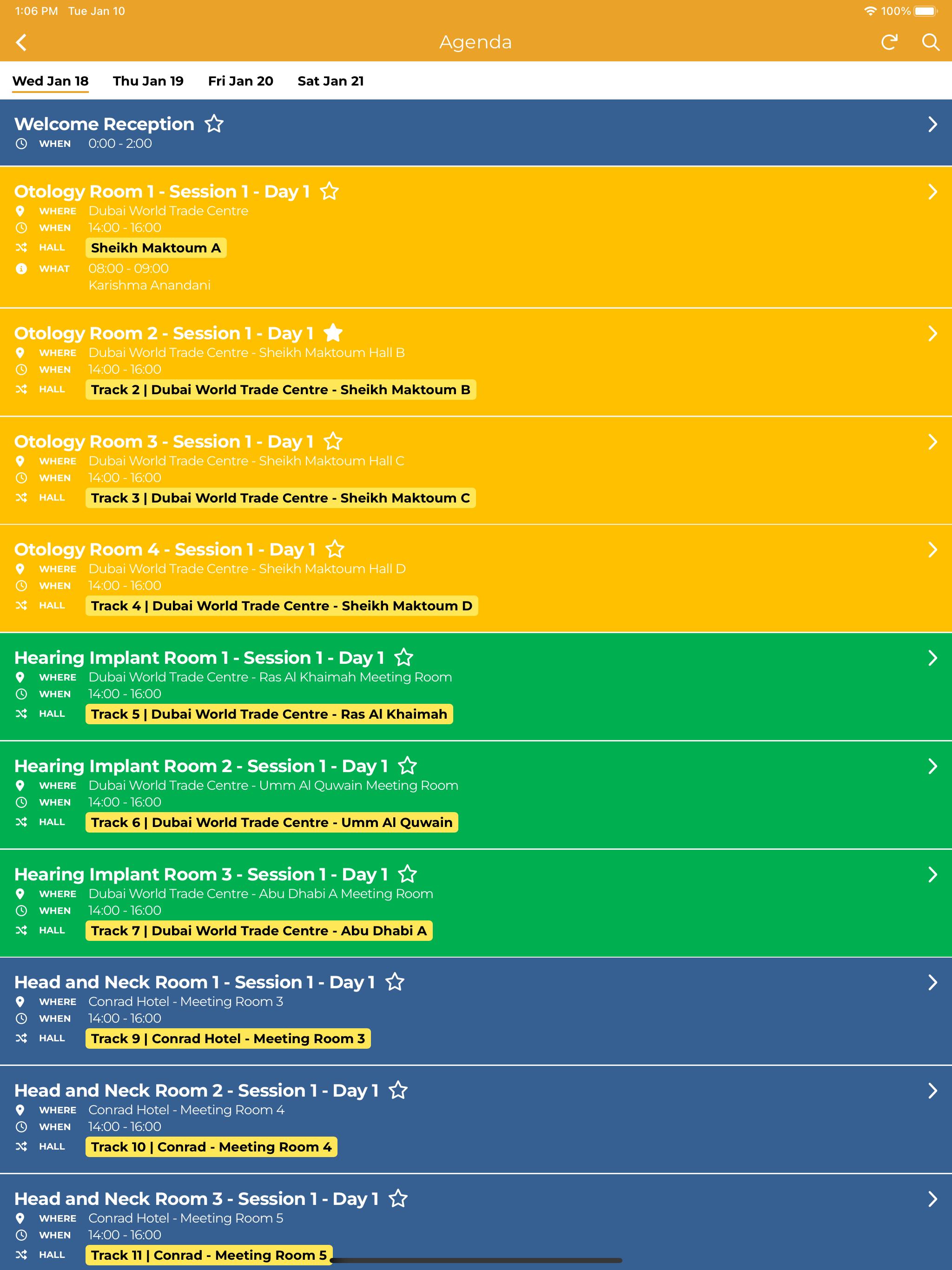Tap Track 6 Umm Al Quwain tag
Image resolution: width=952 pixels, height=1270 pixels.
(271, 822)
